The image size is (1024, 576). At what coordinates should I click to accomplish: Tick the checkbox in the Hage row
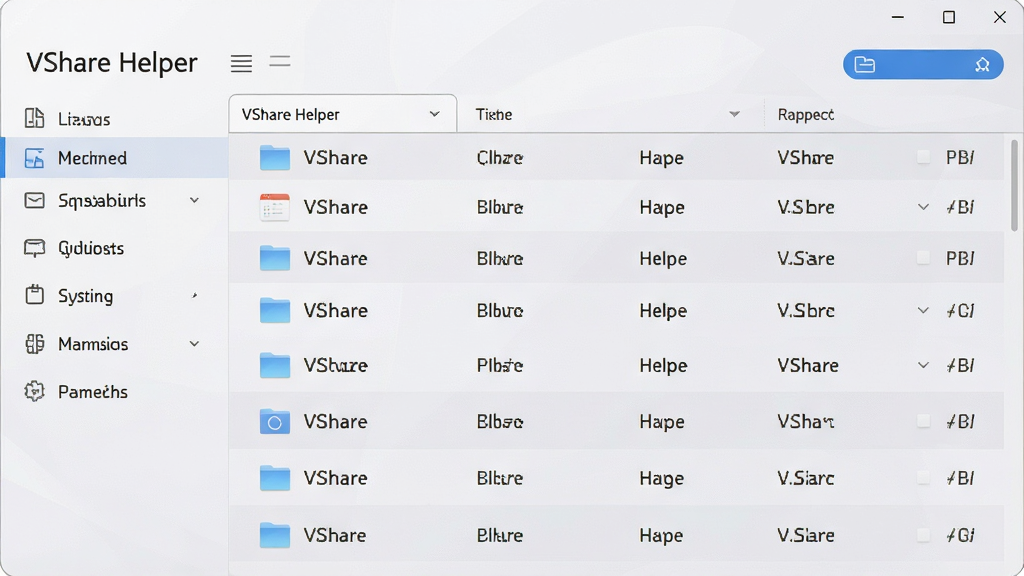point(923,477)
